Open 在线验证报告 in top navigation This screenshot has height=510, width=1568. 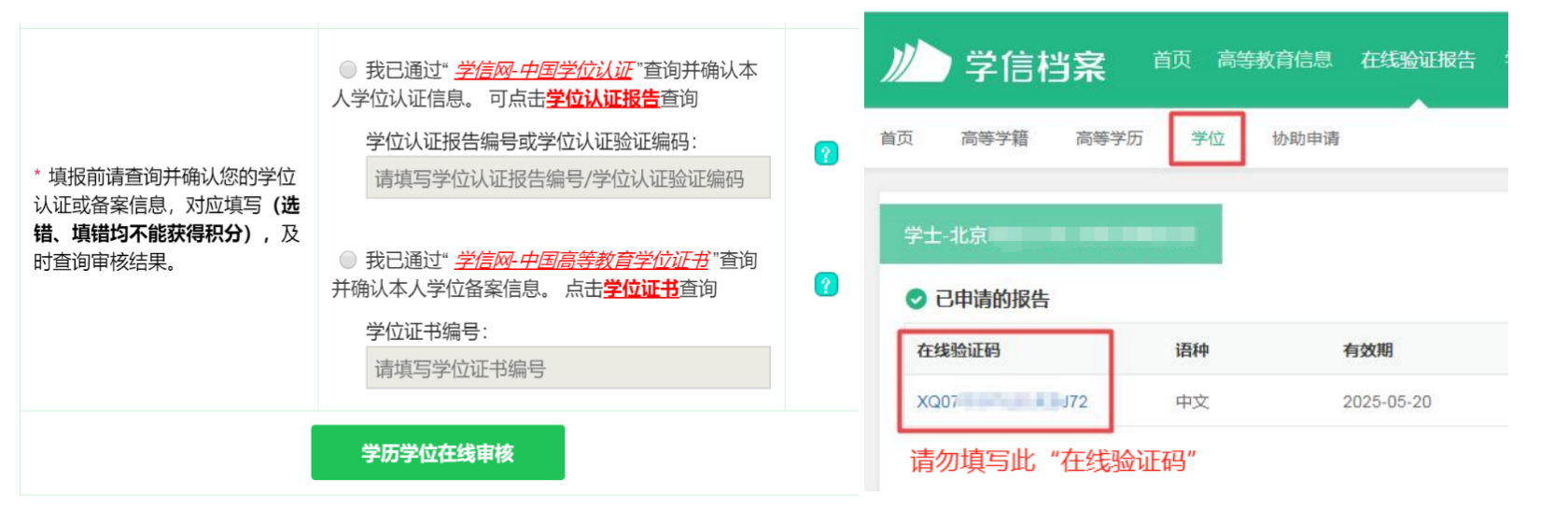(1418, 61)
